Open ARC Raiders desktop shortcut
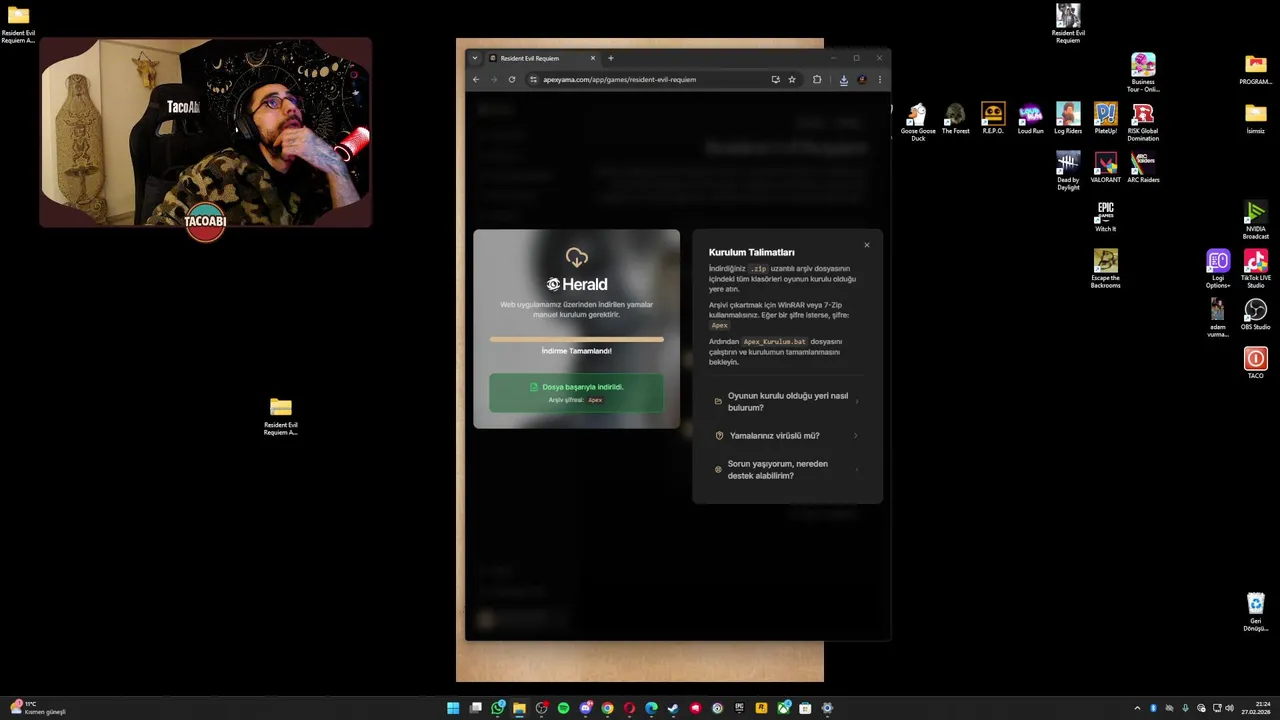 point(1143,167)
